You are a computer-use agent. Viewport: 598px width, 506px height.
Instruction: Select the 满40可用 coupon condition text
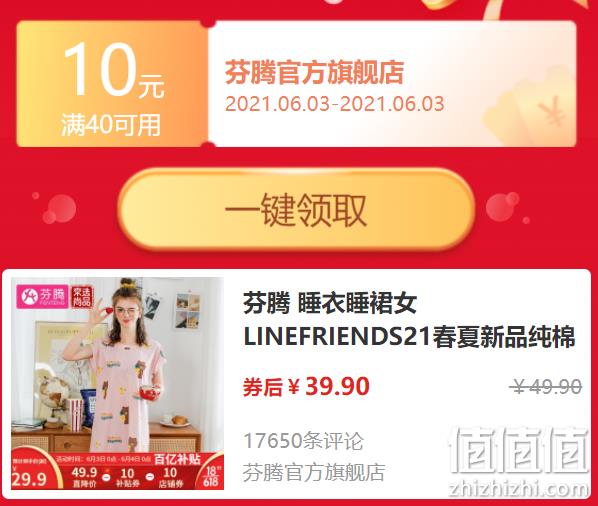tap(111, 125)
